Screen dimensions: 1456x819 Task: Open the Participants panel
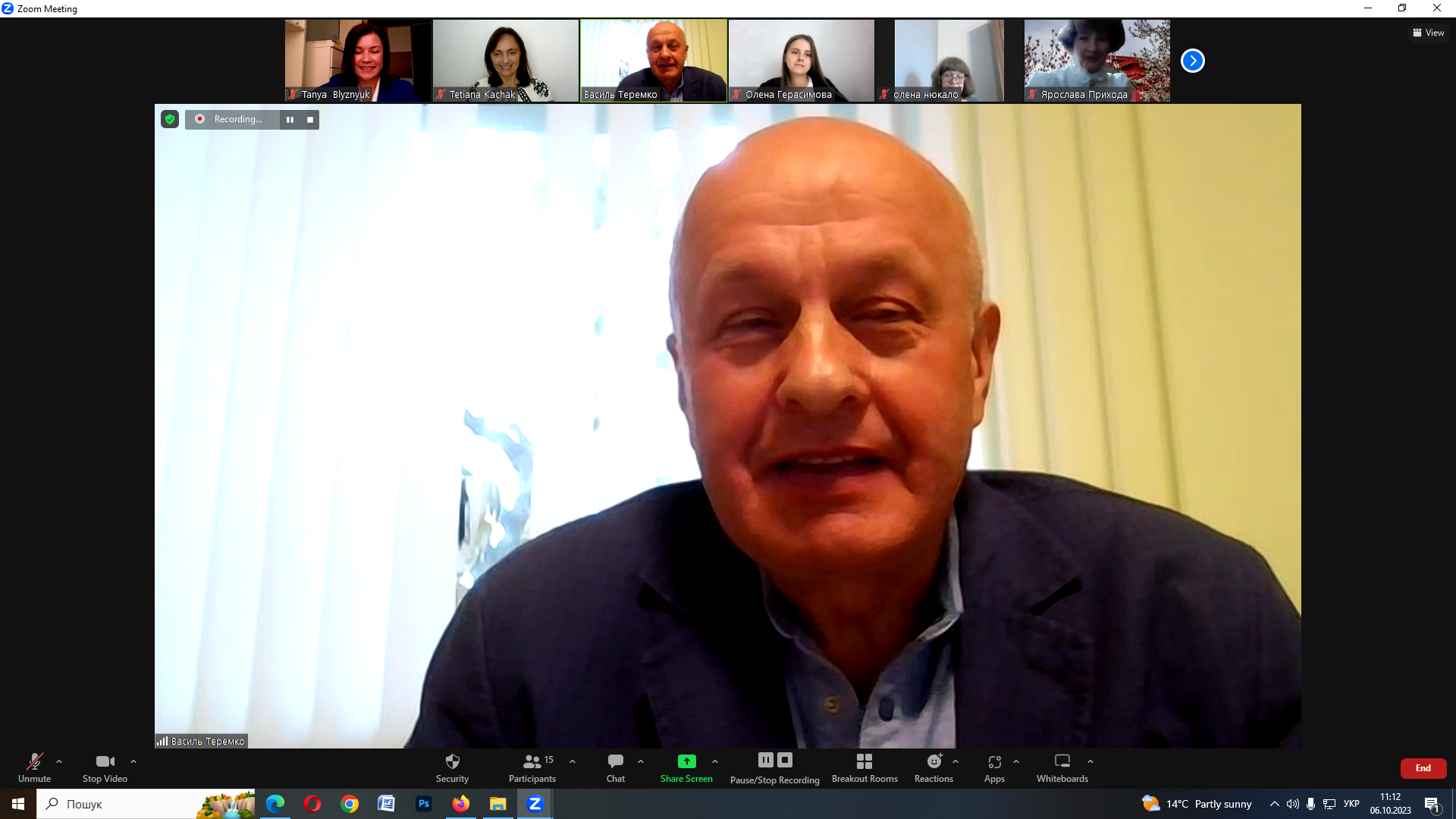click(532, 767)
